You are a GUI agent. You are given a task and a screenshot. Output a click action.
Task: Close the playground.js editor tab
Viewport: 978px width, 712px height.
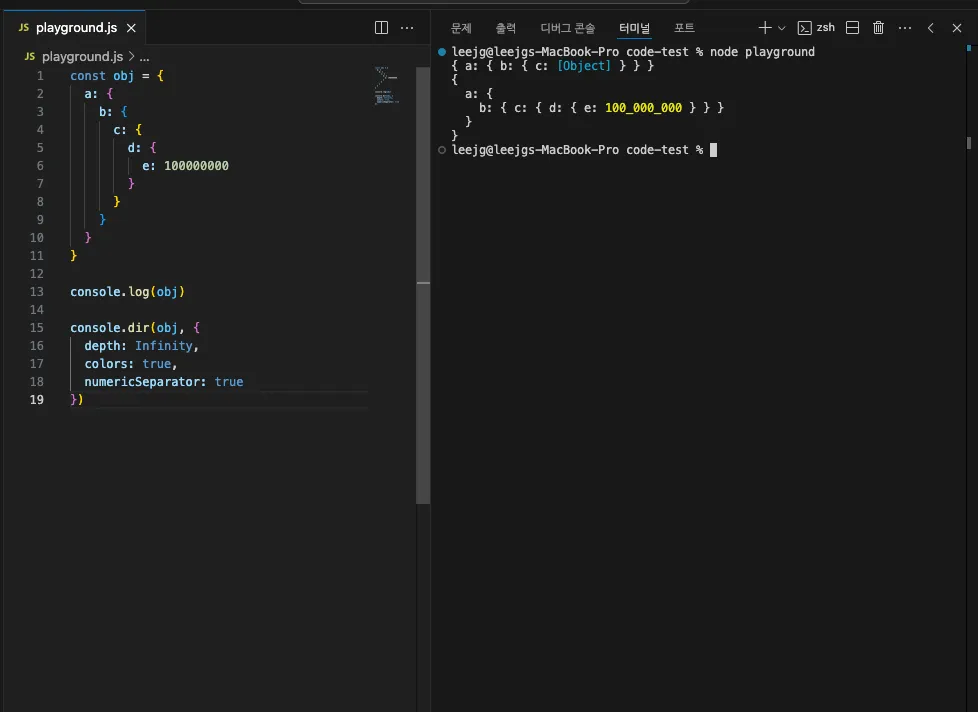point(130,28)
